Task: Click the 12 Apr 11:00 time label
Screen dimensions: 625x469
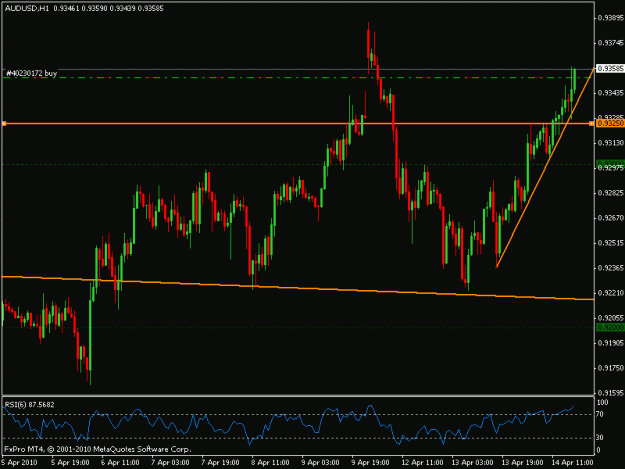Action: coord(422,463)
